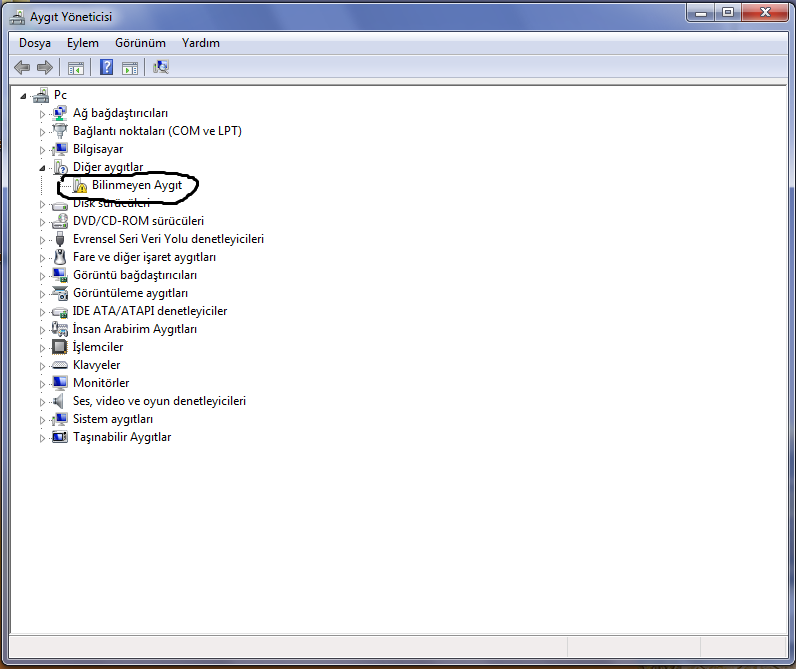This screenshot has width=796, height=669.
Task: Click the Pc computer root icon
Action: [41, 95]
